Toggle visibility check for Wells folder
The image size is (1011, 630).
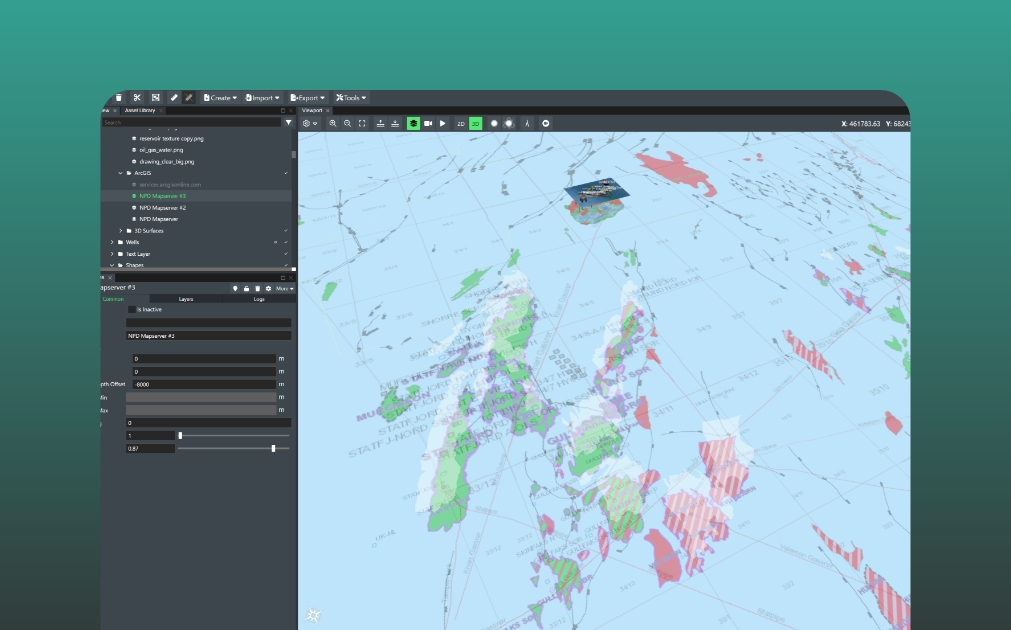point(286,242)
